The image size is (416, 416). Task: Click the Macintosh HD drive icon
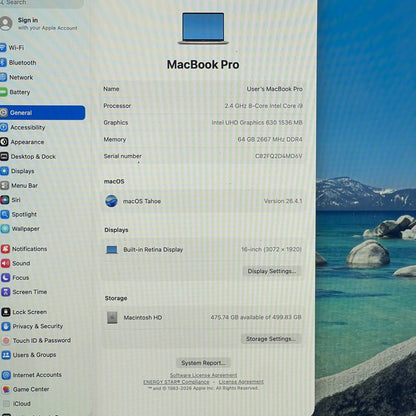pyautogui.click(x=112, y=318)
